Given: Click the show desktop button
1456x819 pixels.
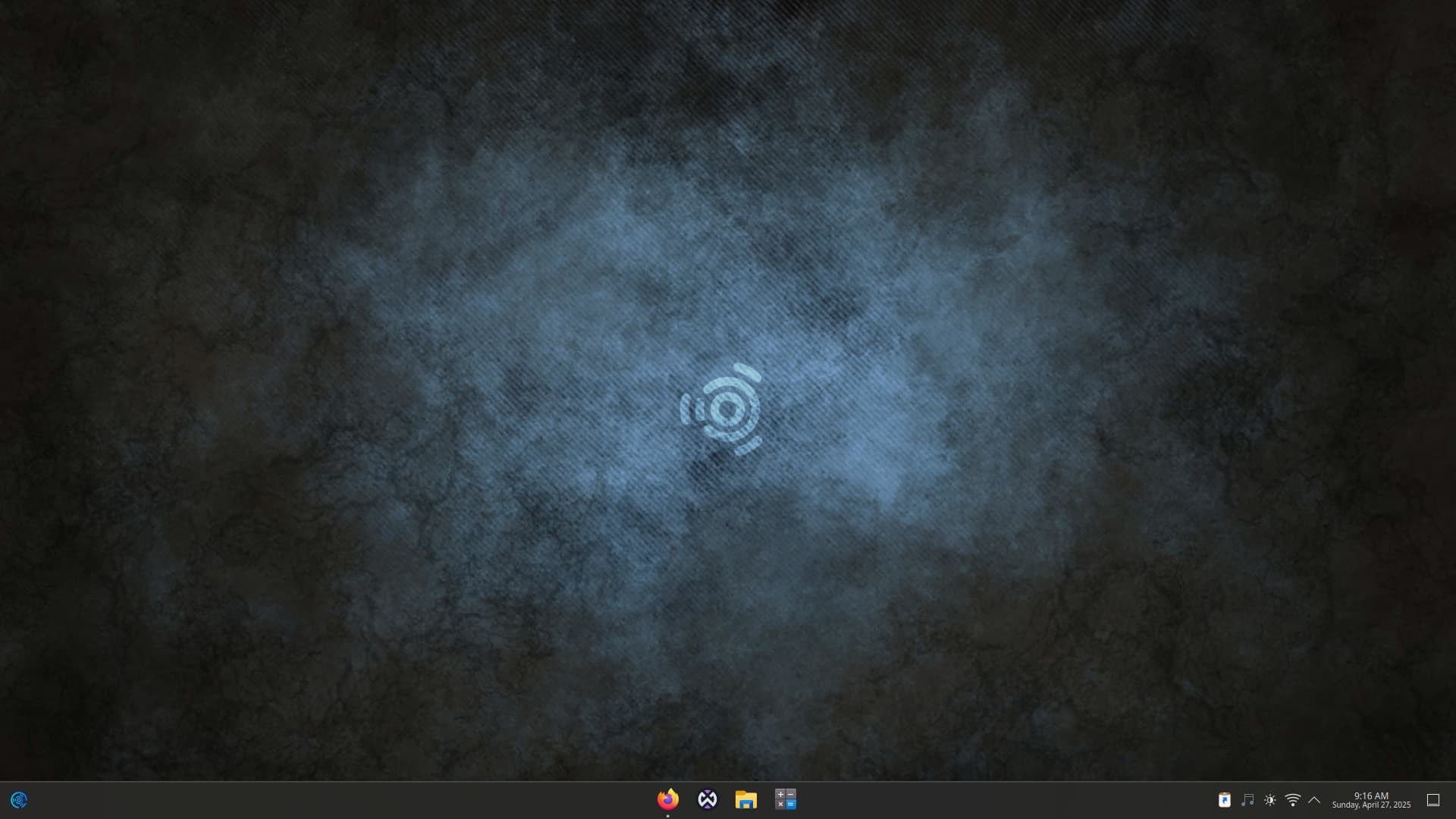Looking at the screenshot, I should 1433,800.
